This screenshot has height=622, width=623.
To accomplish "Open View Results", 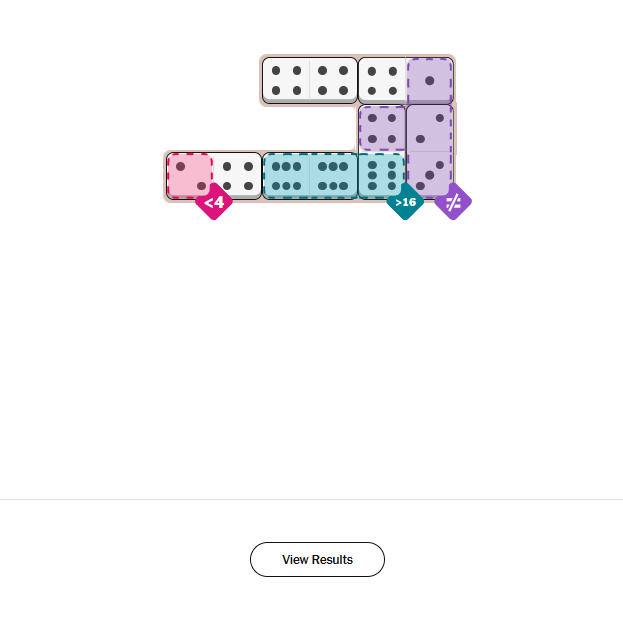I will coord(317,559).
